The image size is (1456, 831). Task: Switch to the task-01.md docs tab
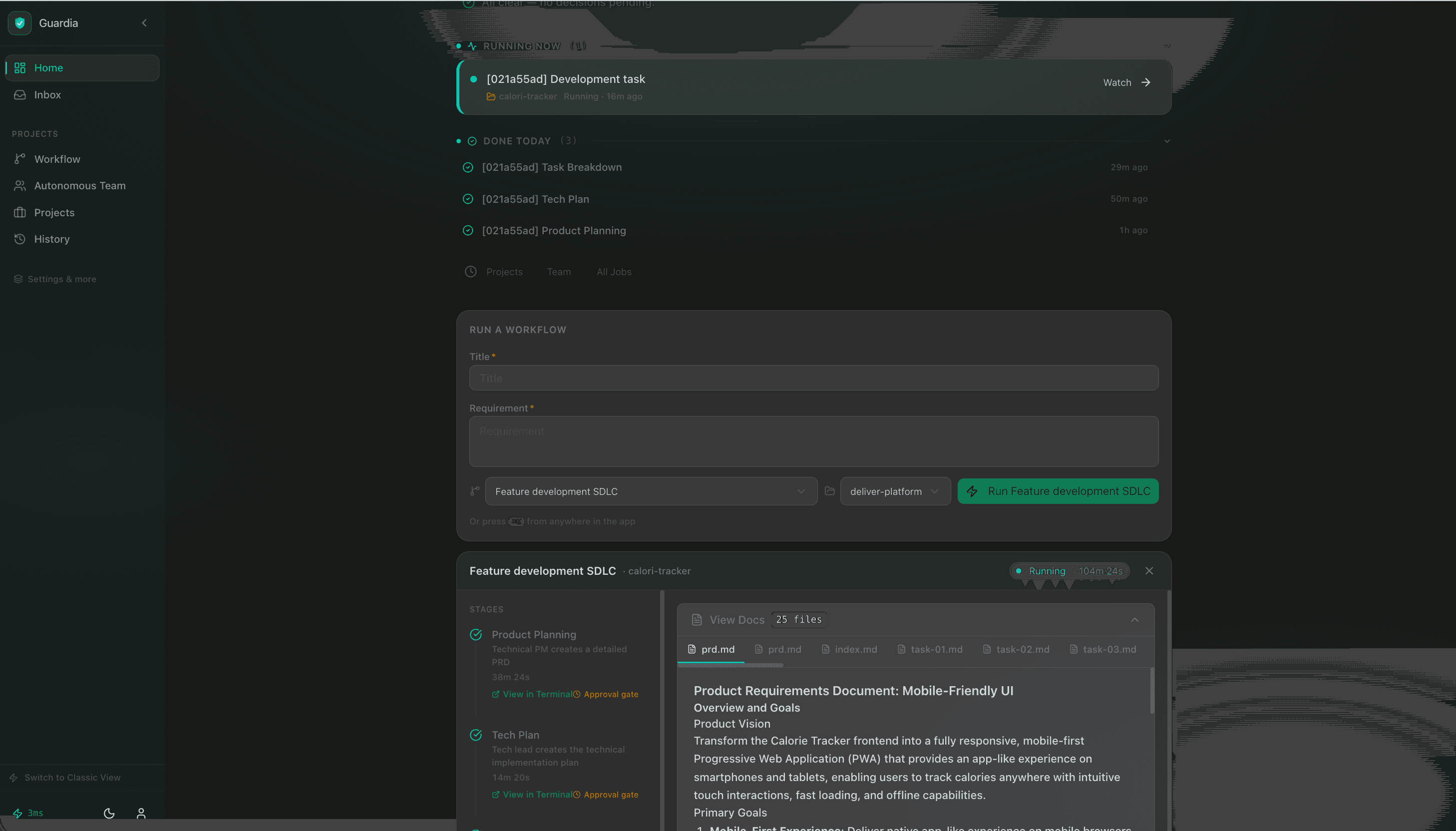(930, 650)
